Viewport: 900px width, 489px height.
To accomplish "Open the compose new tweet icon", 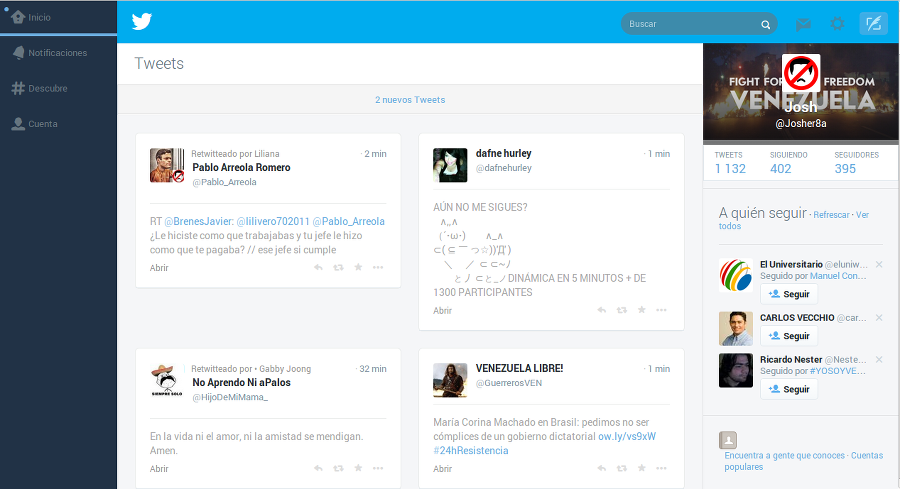I will [874, 24].
